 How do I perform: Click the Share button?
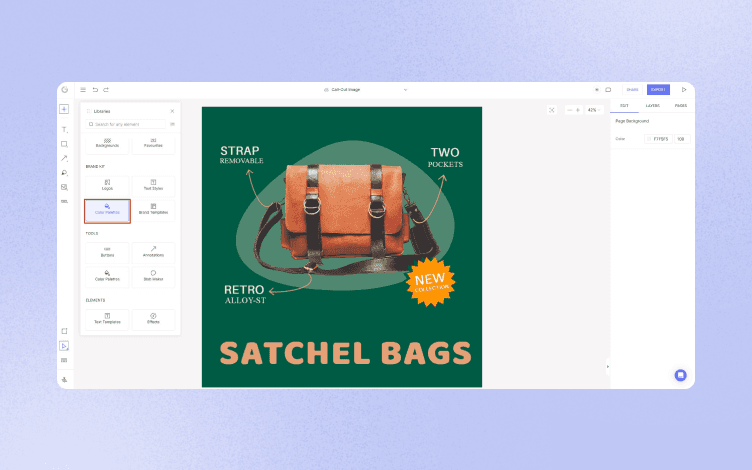pyautogui.click(x=632, y=90)
